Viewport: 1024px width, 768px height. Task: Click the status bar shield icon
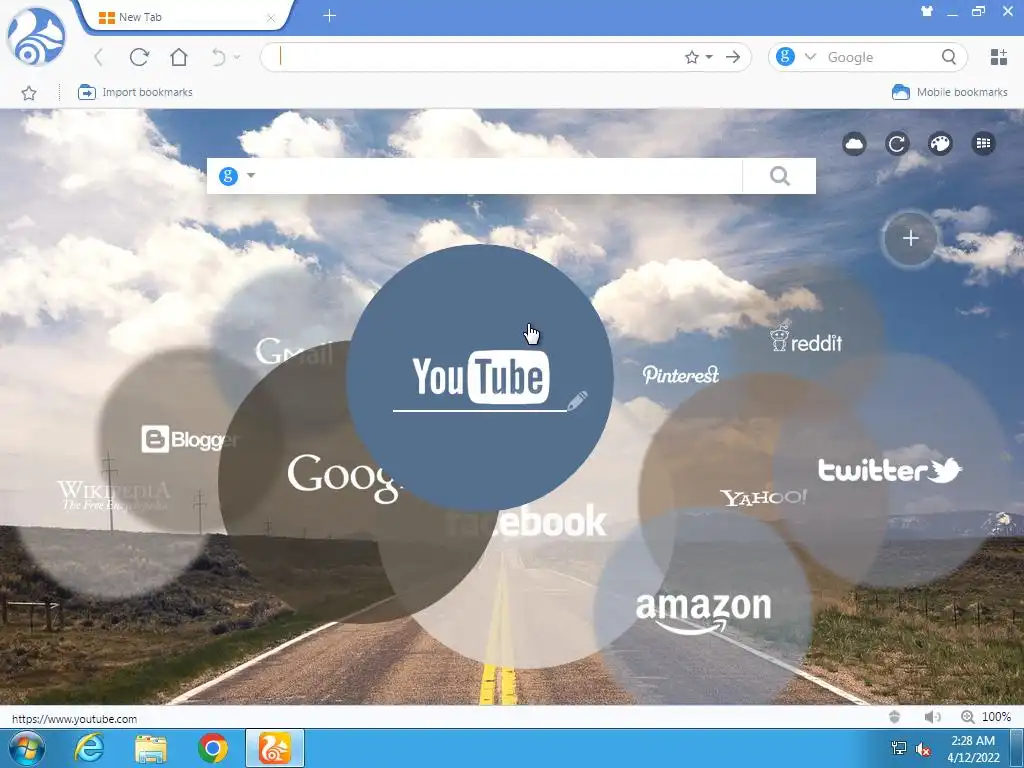point(895,717)
